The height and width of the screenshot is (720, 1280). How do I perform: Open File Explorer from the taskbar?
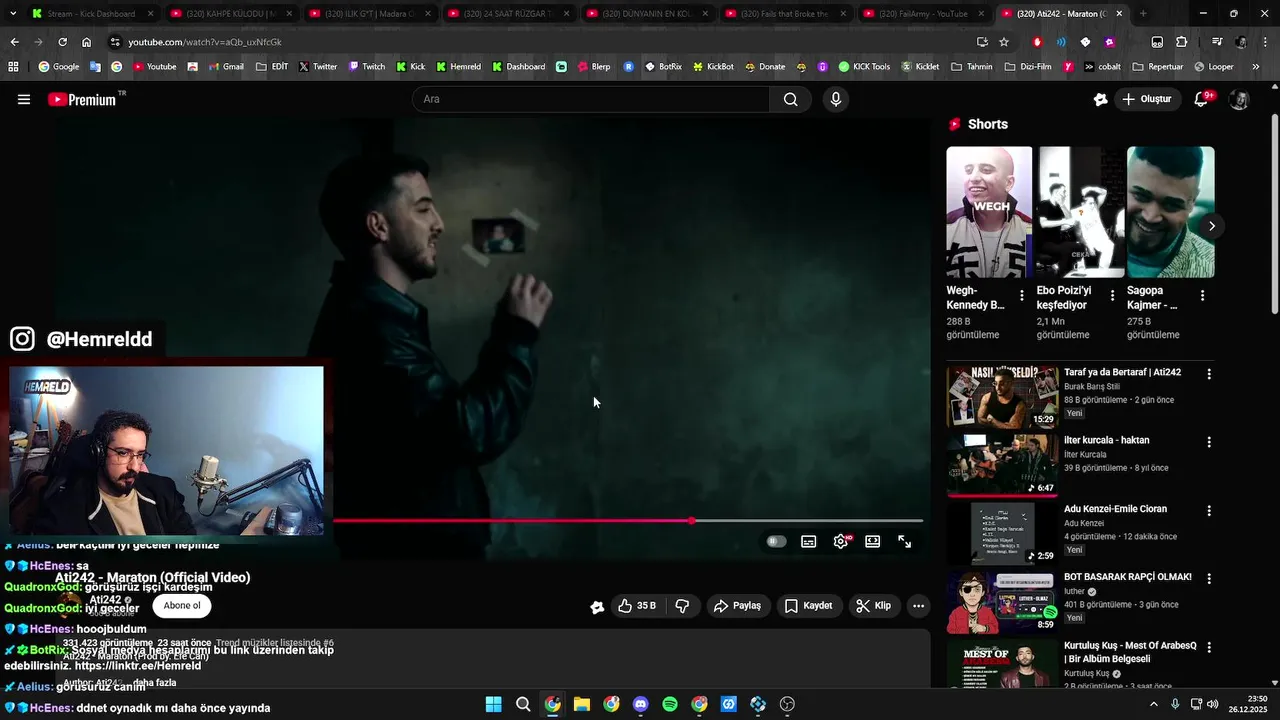[582, 704]
